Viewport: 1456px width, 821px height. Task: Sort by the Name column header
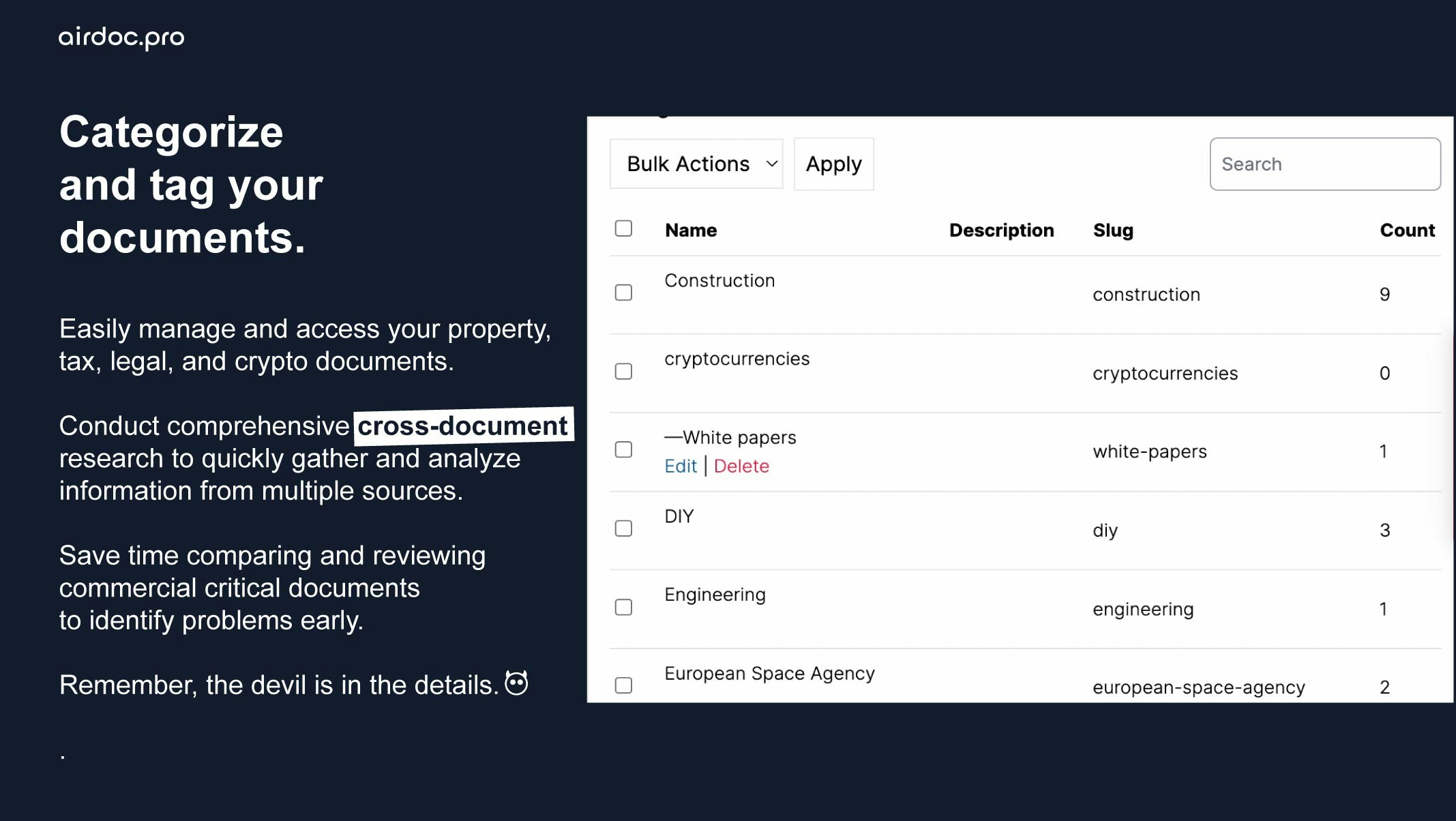(x=691, y=230)
